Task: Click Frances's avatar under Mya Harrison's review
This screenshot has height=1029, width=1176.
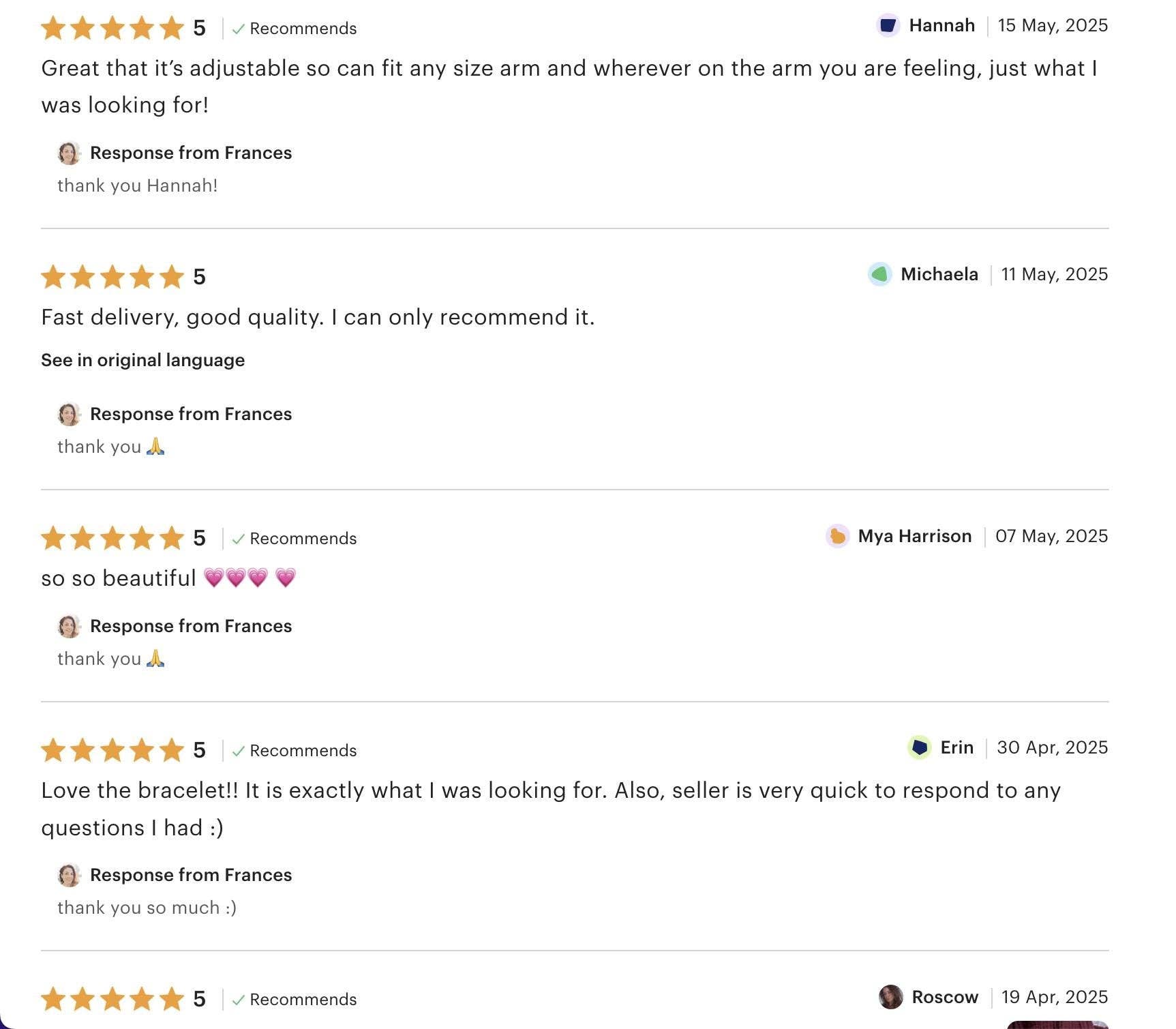Action: coord(69,626)
